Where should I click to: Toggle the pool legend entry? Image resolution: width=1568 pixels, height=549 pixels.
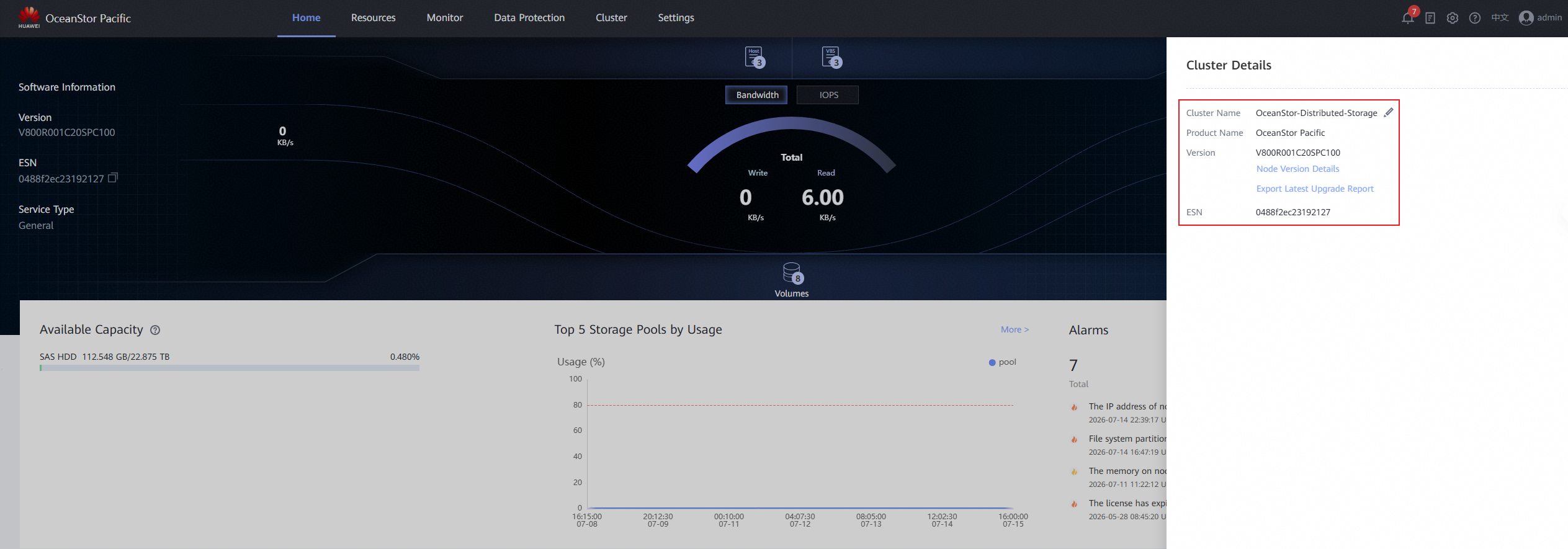tap(1002, 362)
